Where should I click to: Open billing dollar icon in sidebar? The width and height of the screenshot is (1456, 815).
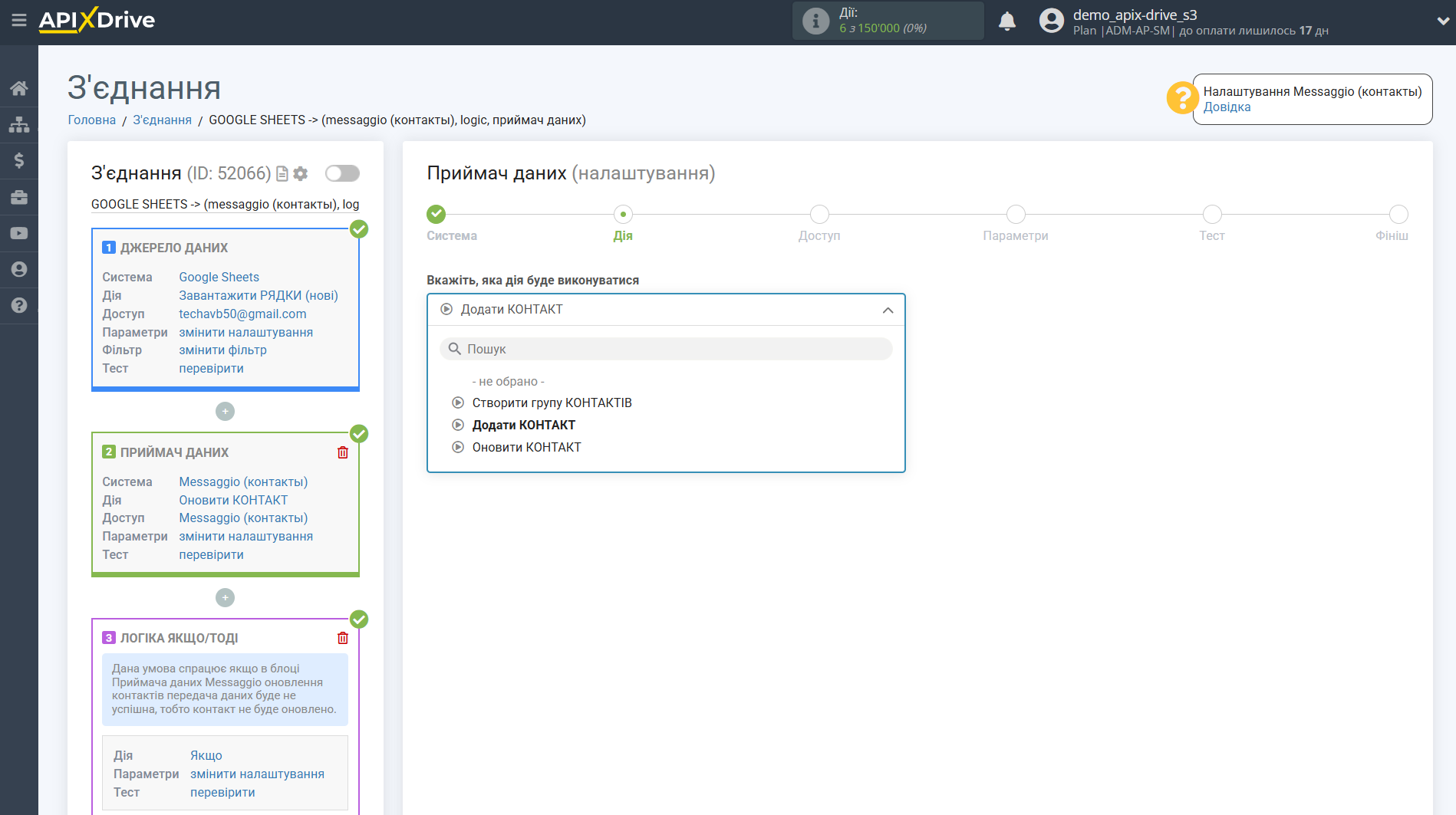[x=19, y=160]
